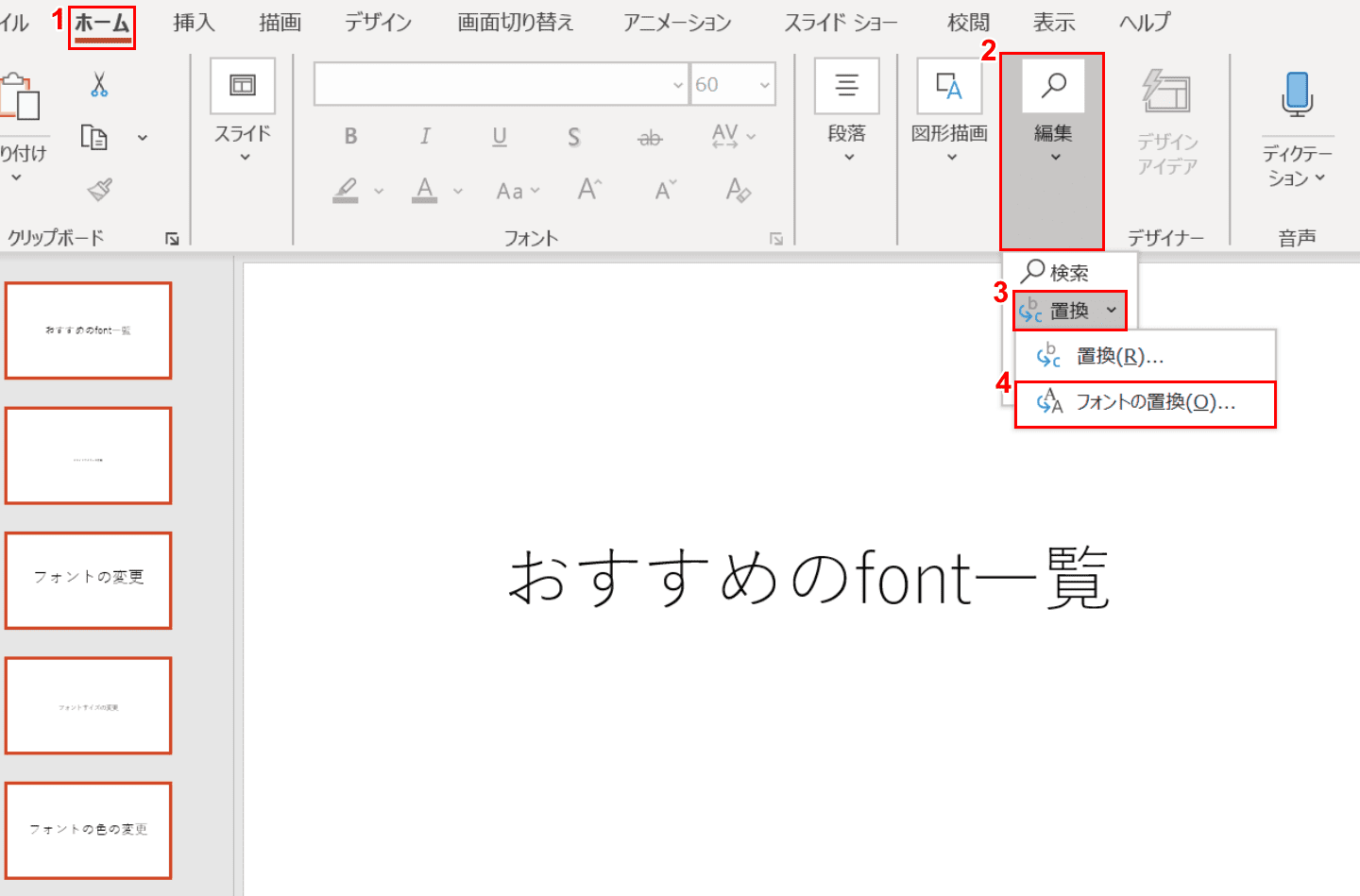Viewport: 1360px width, 896px height.
Task: Expand the スライド dropdown chevron
Action: tap(244, 158)
